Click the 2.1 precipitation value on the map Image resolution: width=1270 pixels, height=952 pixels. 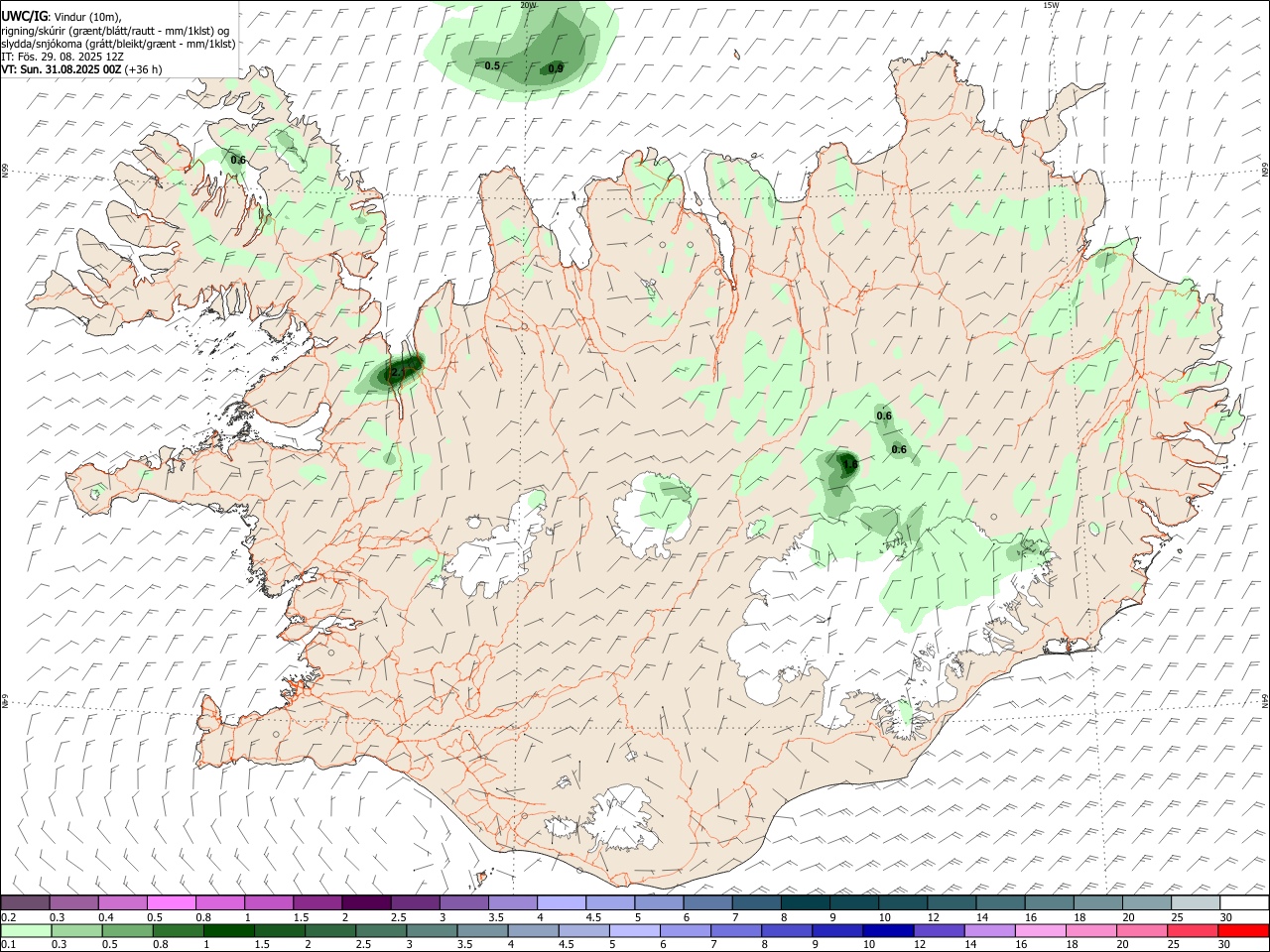396,373
